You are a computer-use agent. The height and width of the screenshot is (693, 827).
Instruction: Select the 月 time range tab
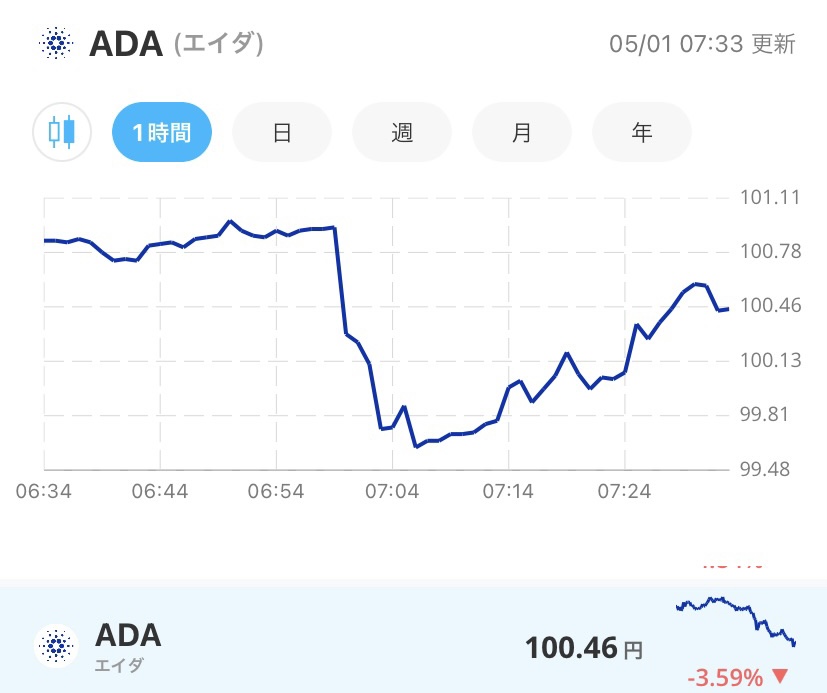[x=521, y=131]
